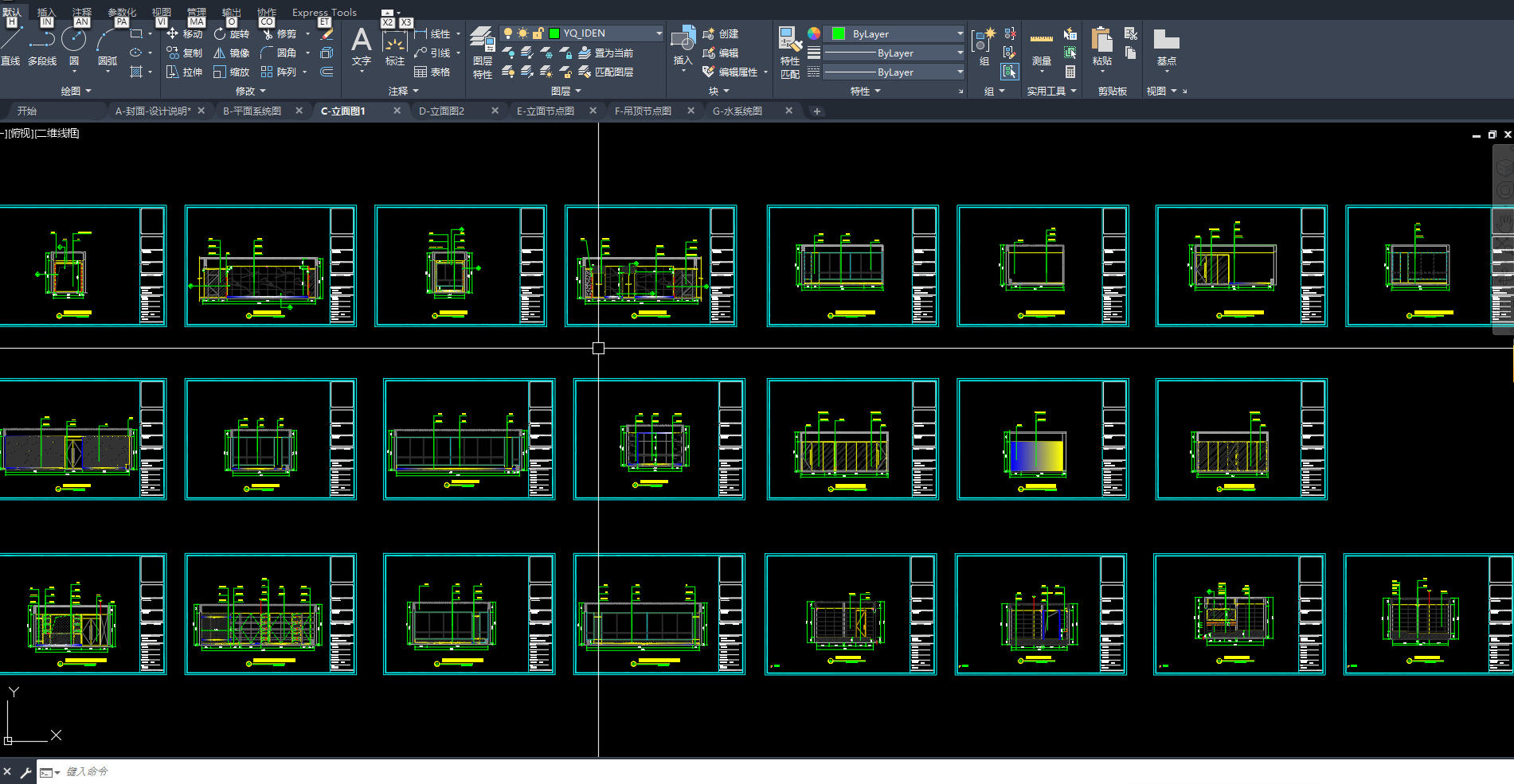This screenshot has width=1514, height=784.
Task: Toggle the layer lock padlock icon
Action: tap(538, 33)
